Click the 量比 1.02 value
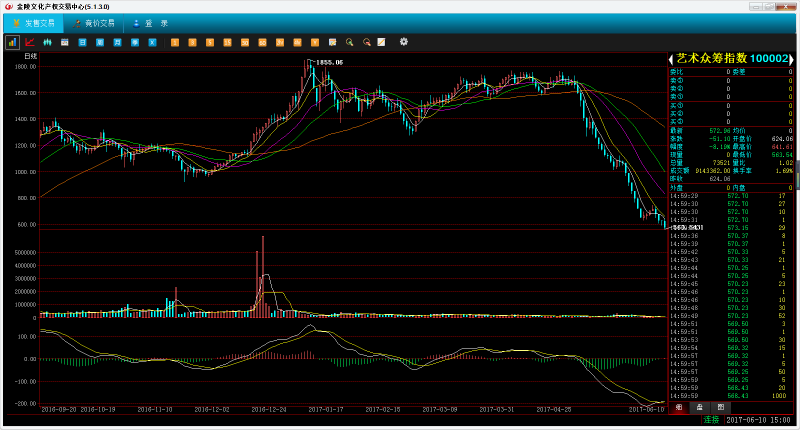This screenshot has width=800, height=430. (786, 163)
